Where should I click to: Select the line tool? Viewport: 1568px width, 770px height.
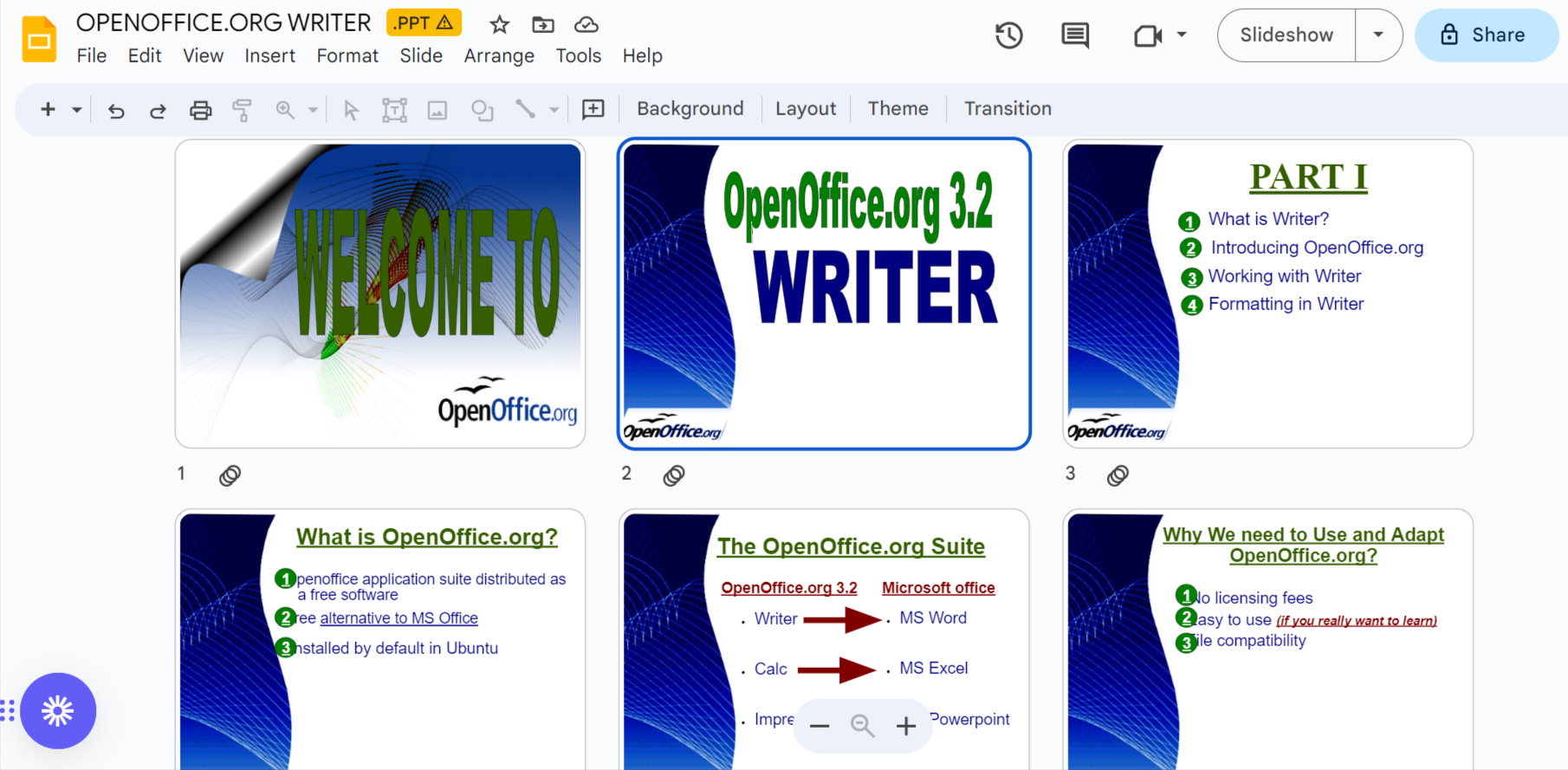pyautogui.click(x=525, y=109)
